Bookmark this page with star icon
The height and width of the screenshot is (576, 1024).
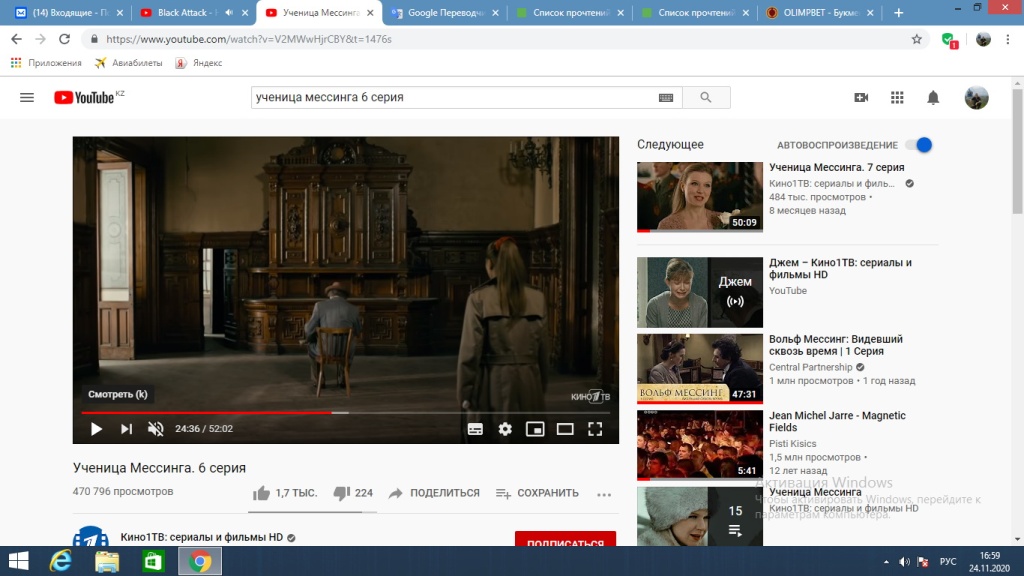917,39
